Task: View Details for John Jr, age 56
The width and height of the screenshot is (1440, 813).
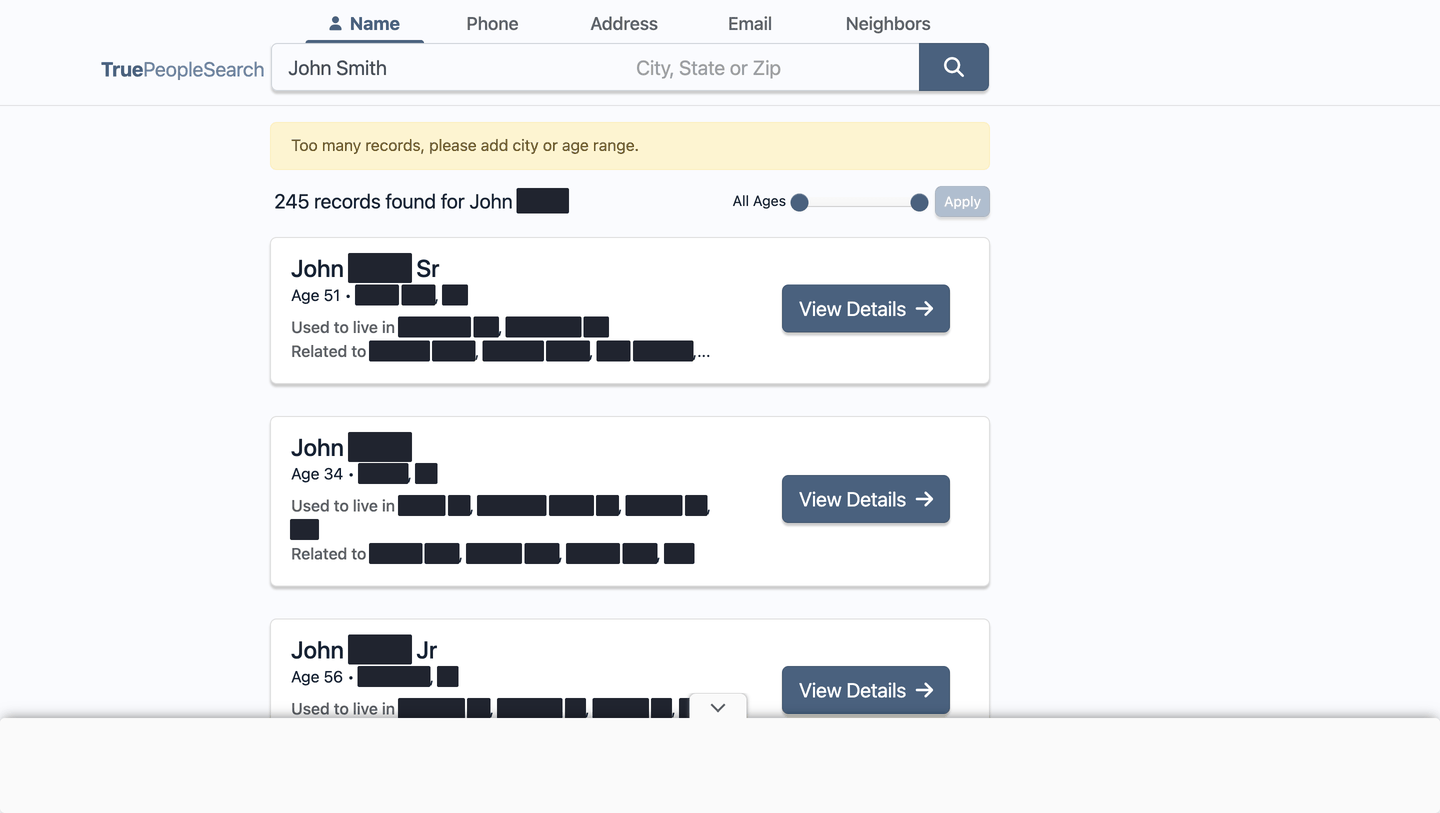Action: (x=866, y=690)
